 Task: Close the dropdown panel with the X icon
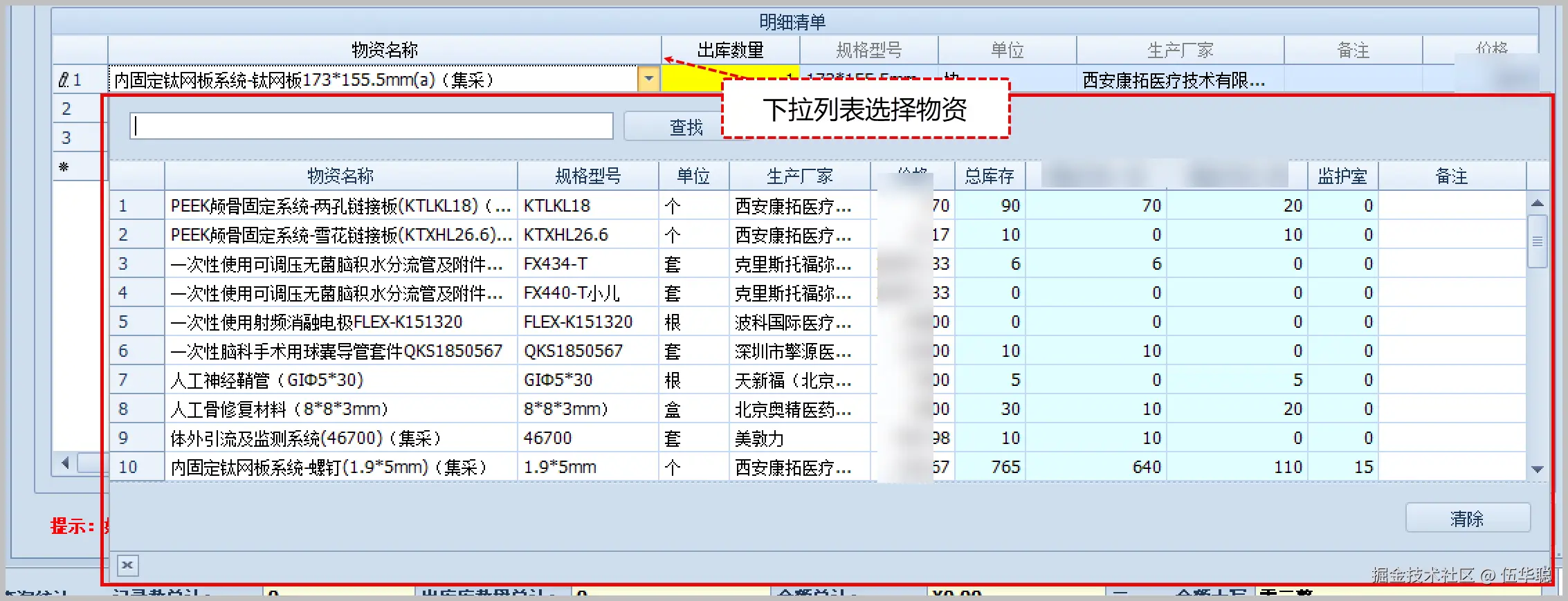click(x=128, y=565)
